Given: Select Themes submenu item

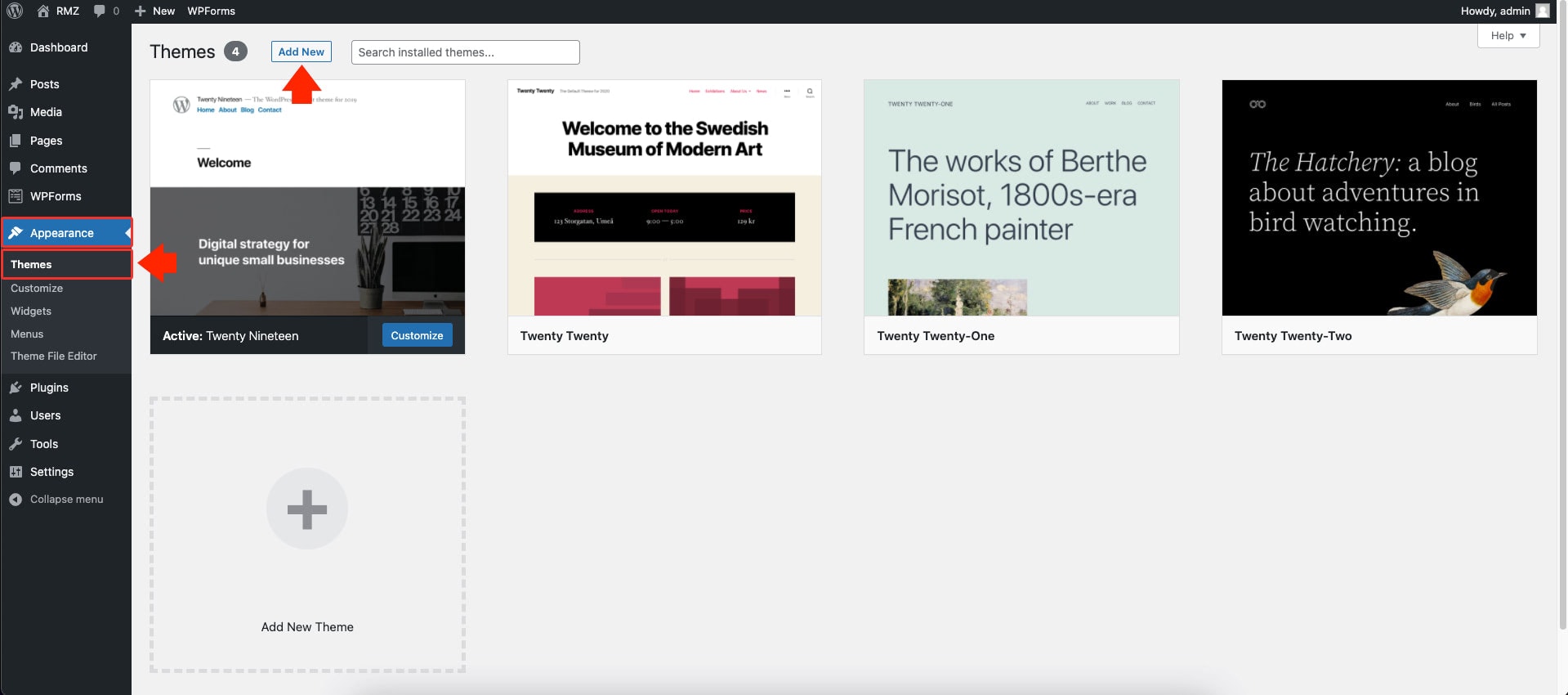Looking at the screenshot, I should coord(65,264).
